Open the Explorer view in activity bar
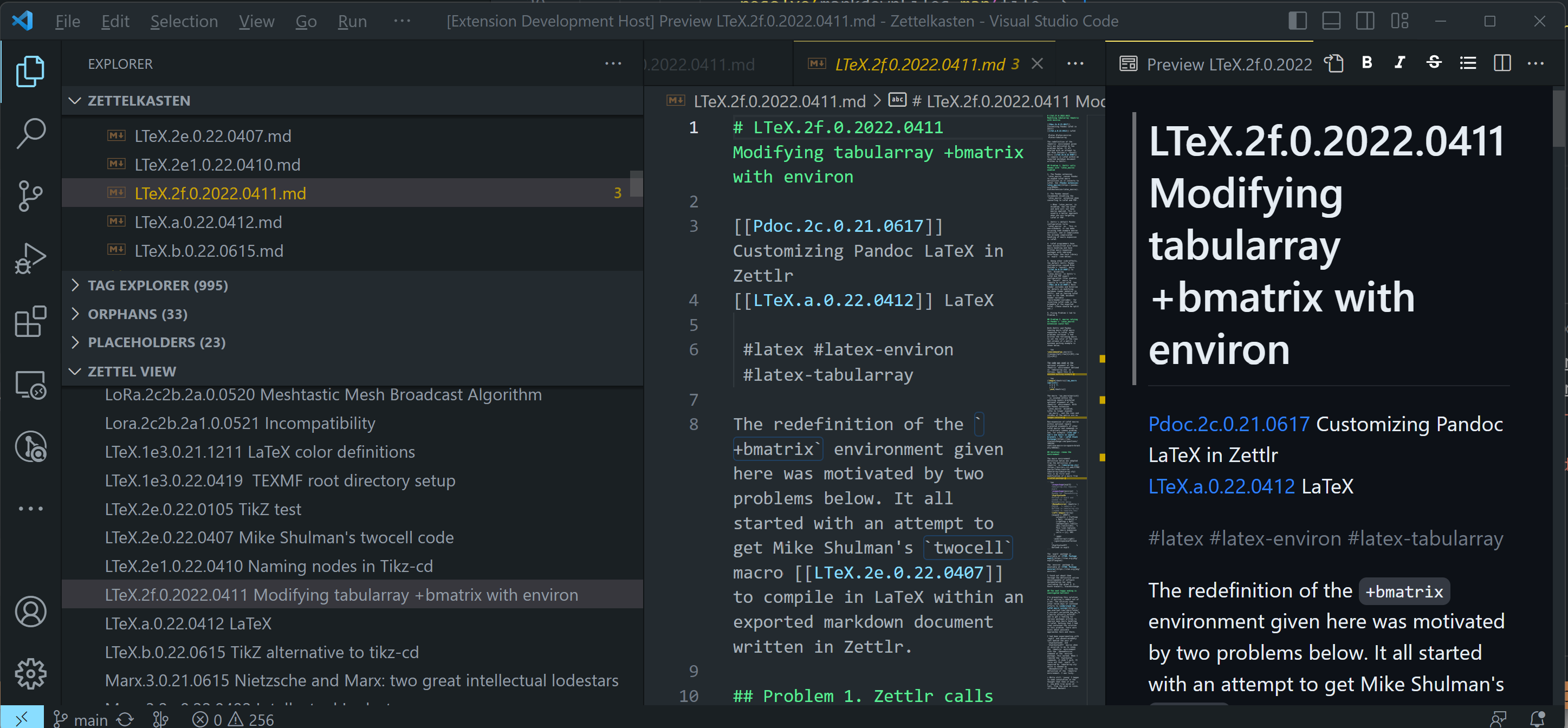 click(x=30, y=71)
